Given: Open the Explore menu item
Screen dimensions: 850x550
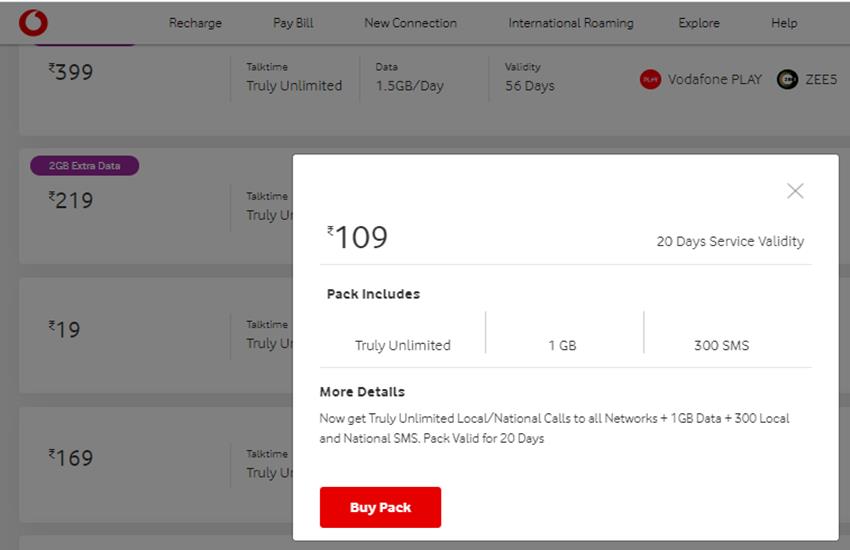Looking at the screenshot, I should tap(698, 23).
